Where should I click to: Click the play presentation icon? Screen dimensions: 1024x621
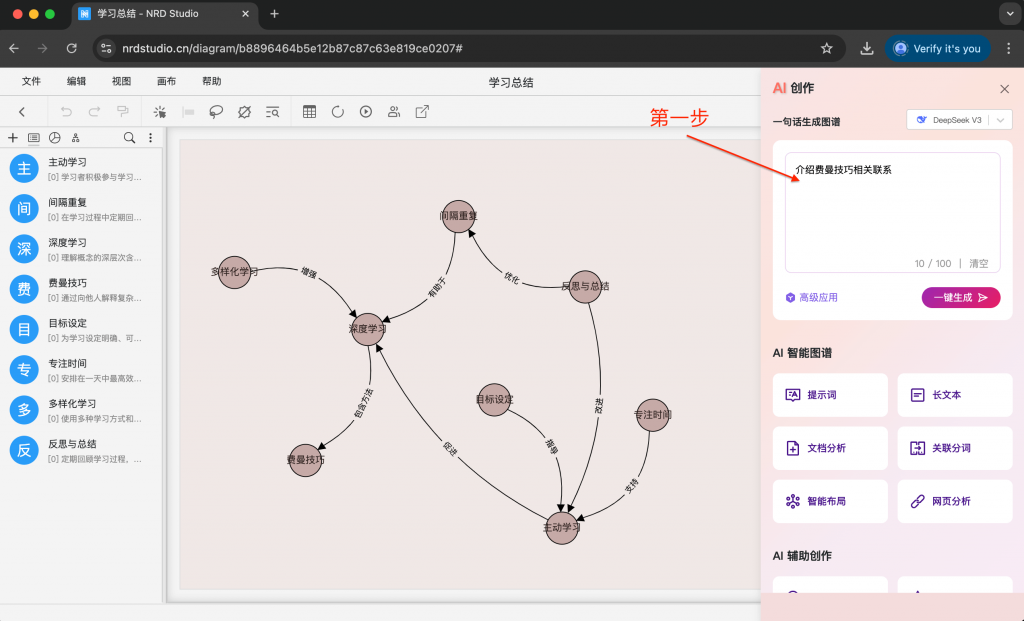366,112
